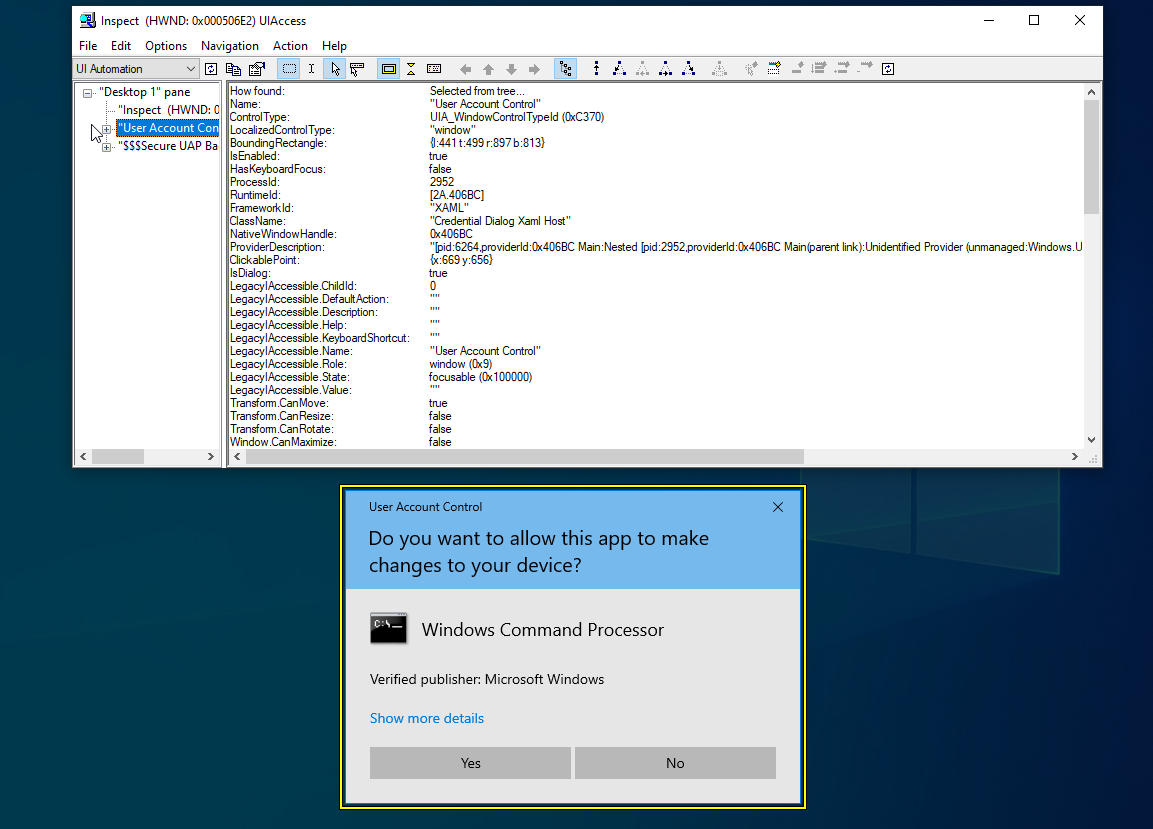Click properties pane vertical scrollbar thumb
The width and height of the screenshot is (1153, 829).
click(1091, 157)
